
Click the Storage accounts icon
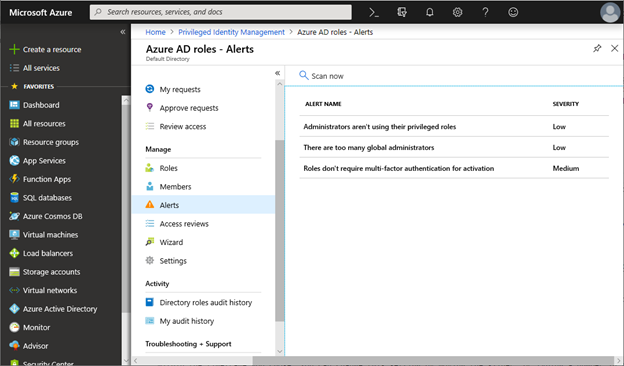14,272
